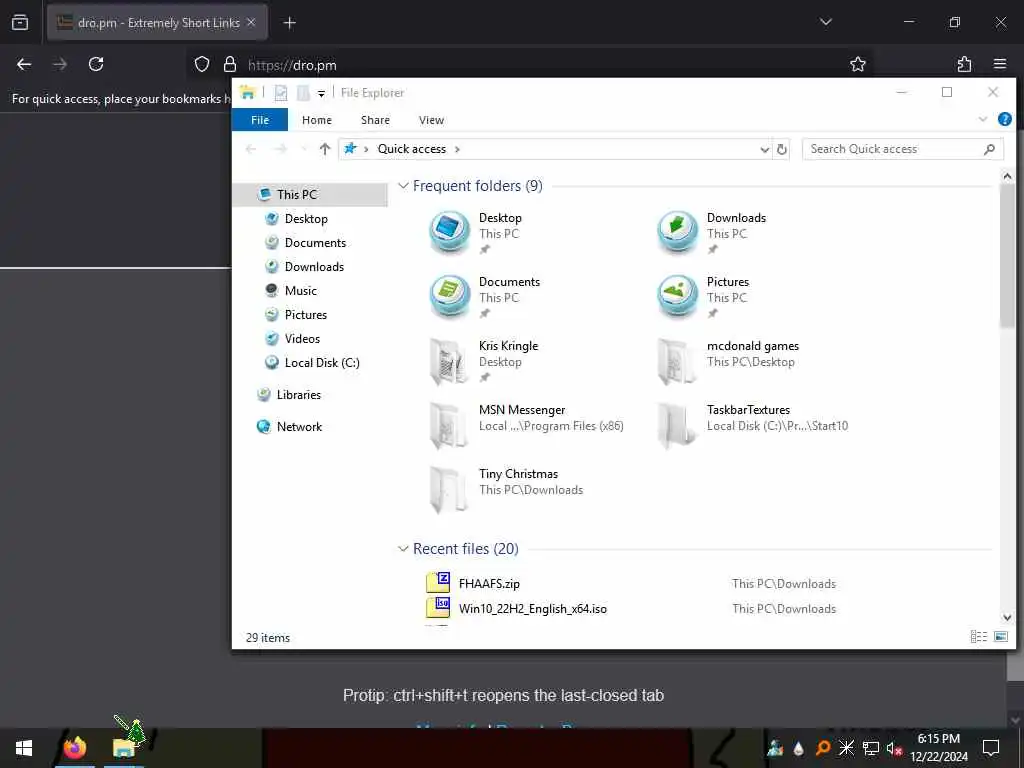Expand the ribbon with the chevron
This screenshot has height=768, width=1024.
(x=983, y=120)
